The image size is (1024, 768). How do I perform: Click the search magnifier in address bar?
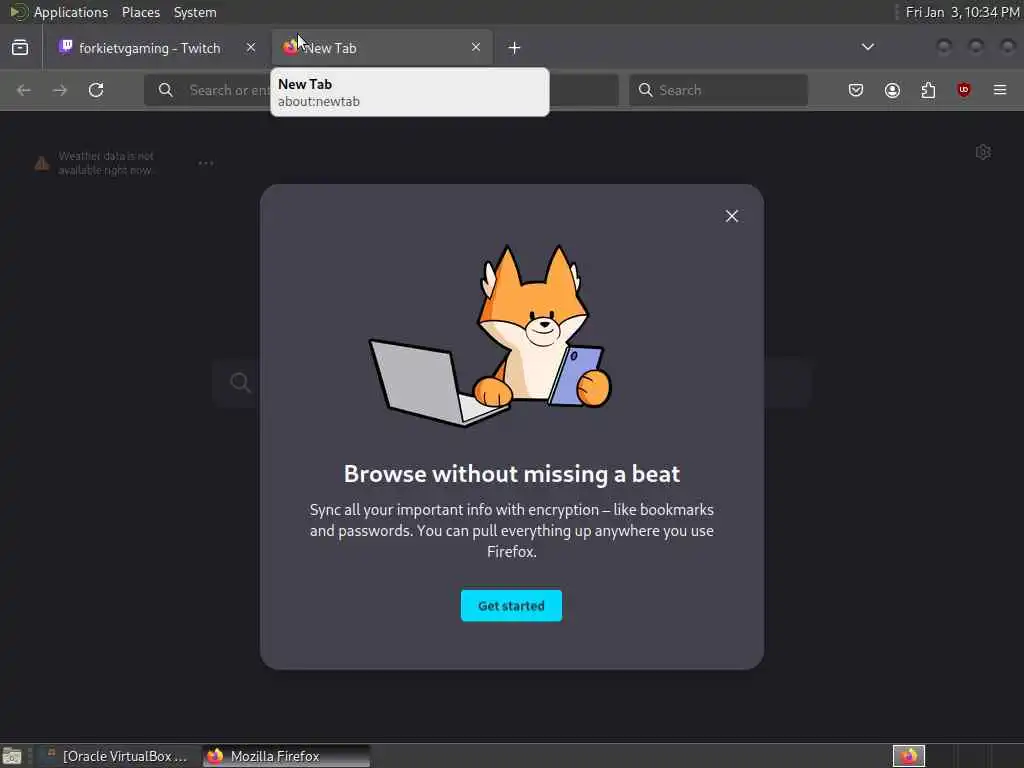166,90
